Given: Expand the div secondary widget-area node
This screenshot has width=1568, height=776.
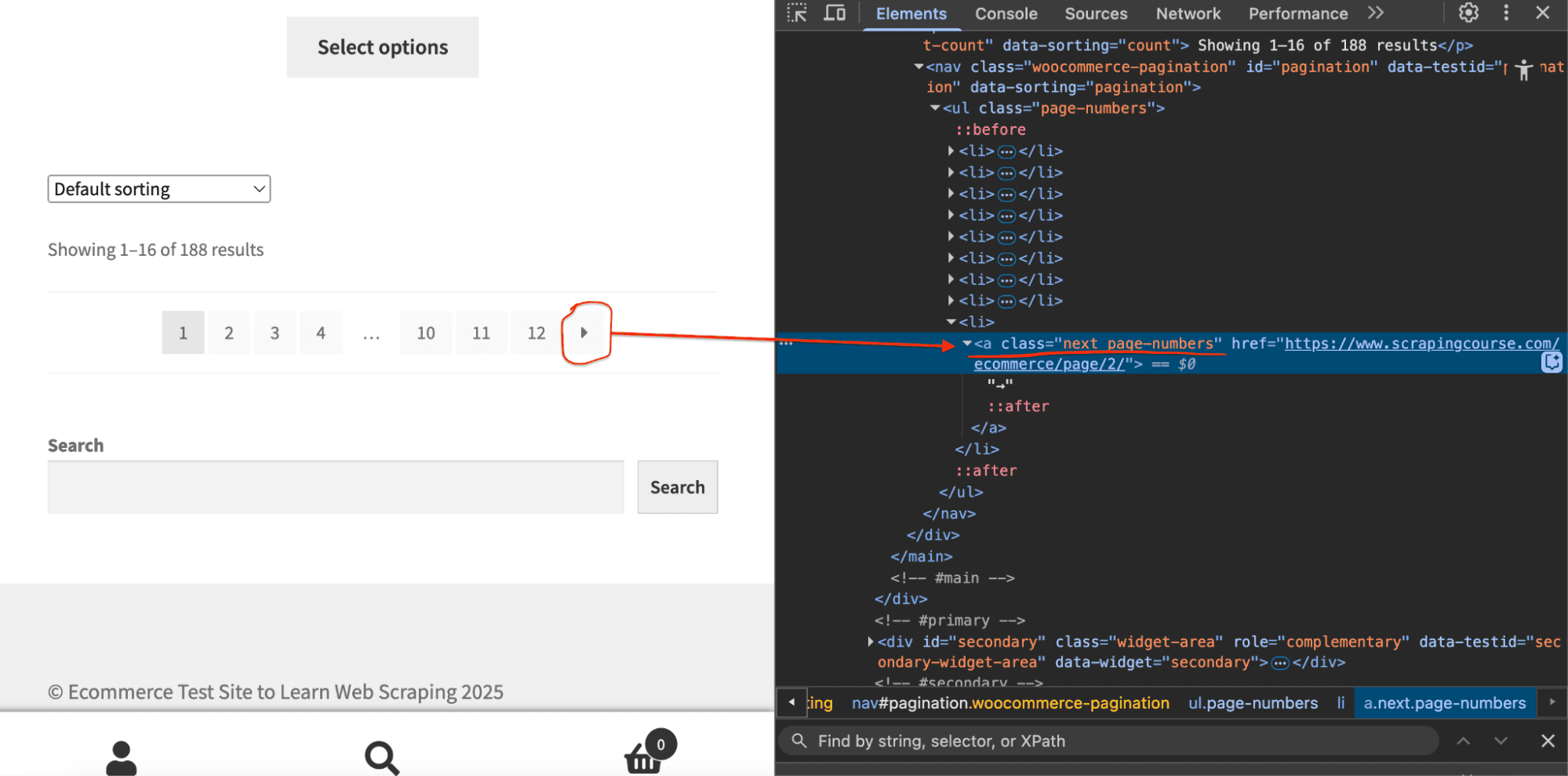Looking at the screenshot, I should tap(871, 642).
